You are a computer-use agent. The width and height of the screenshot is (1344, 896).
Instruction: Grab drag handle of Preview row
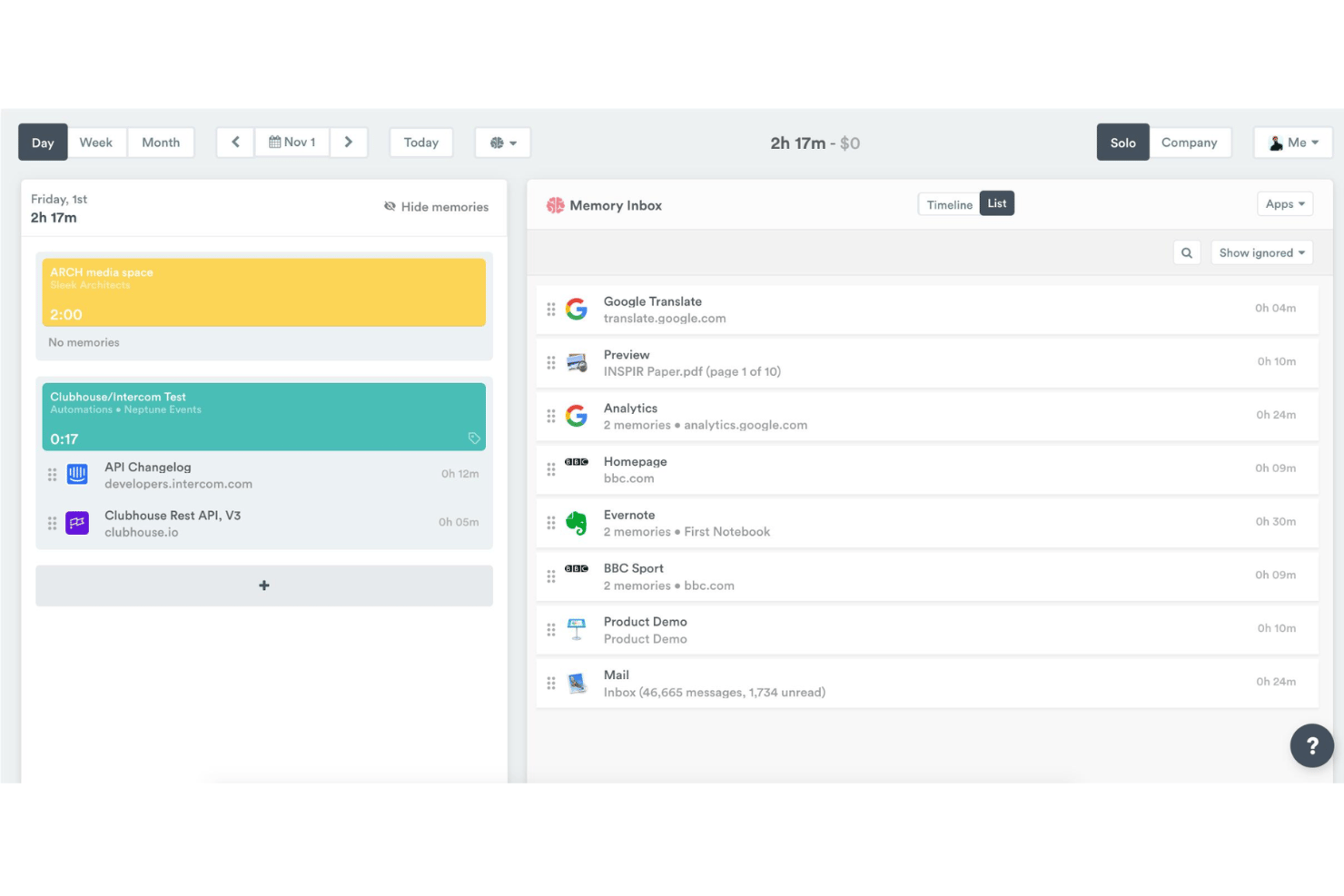[x=551, y=362]
